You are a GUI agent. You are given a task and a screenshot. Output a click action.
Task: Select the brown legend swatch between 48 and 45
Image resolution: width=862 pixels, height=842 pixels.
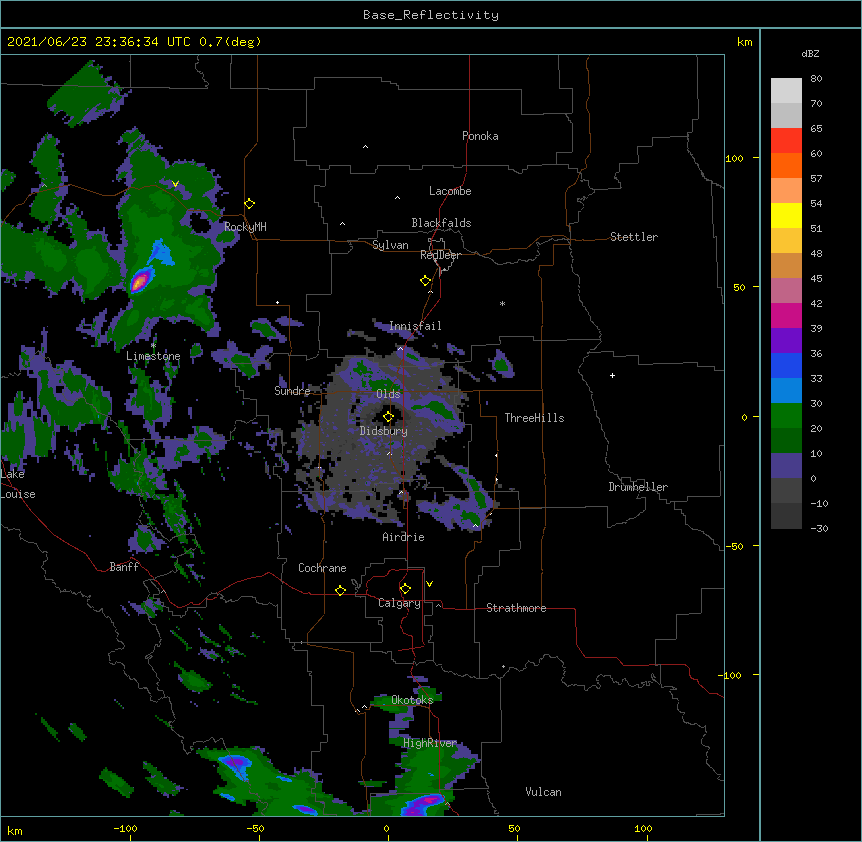(x=786, y=265)
